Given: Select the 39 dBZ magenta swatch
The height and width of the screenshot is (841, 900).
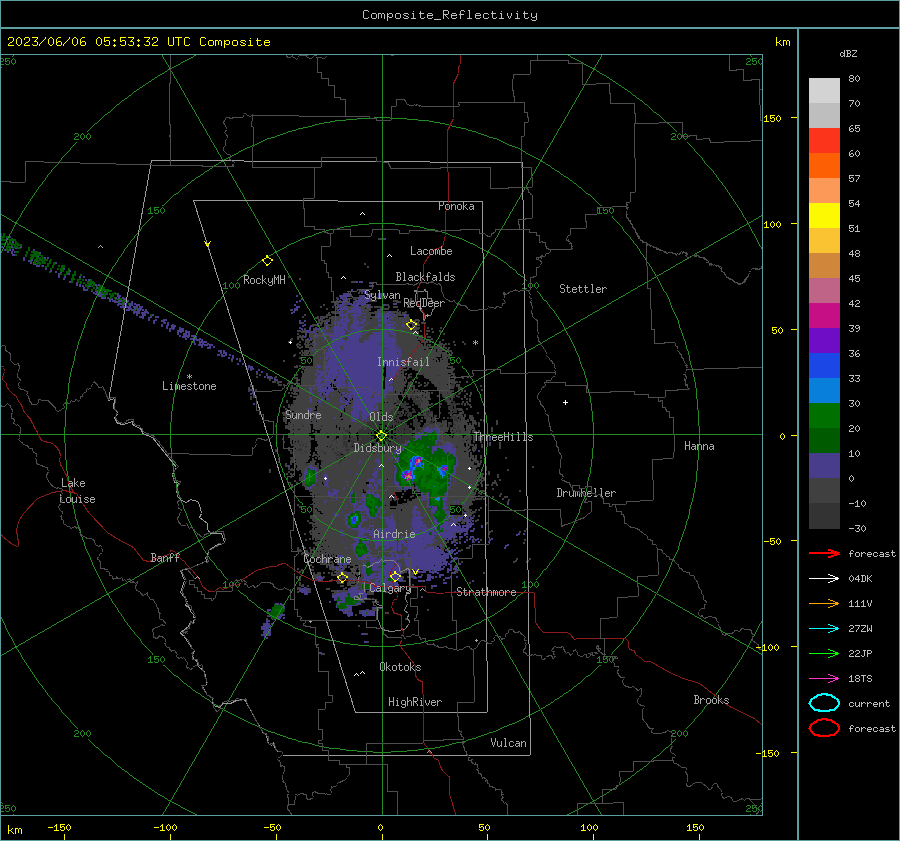Looking at the screenshot, I should pos(824,315).
